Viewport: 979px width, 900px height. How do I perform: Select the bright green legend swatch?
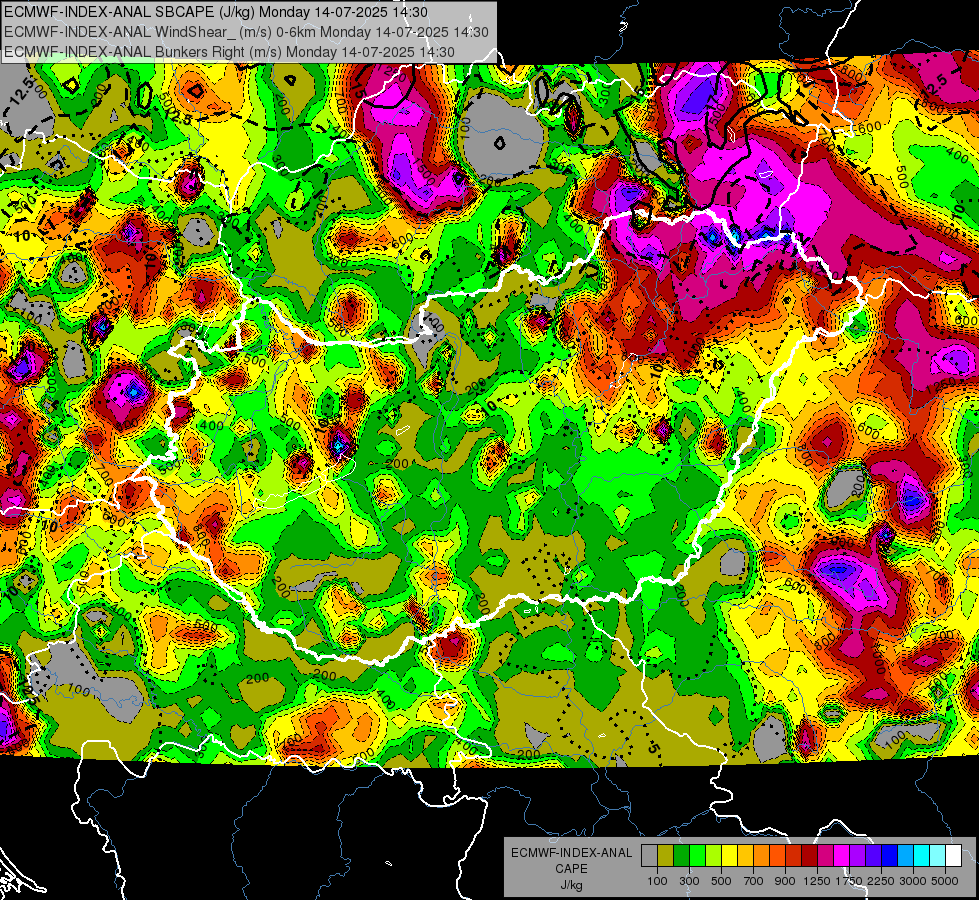(697, 856)
